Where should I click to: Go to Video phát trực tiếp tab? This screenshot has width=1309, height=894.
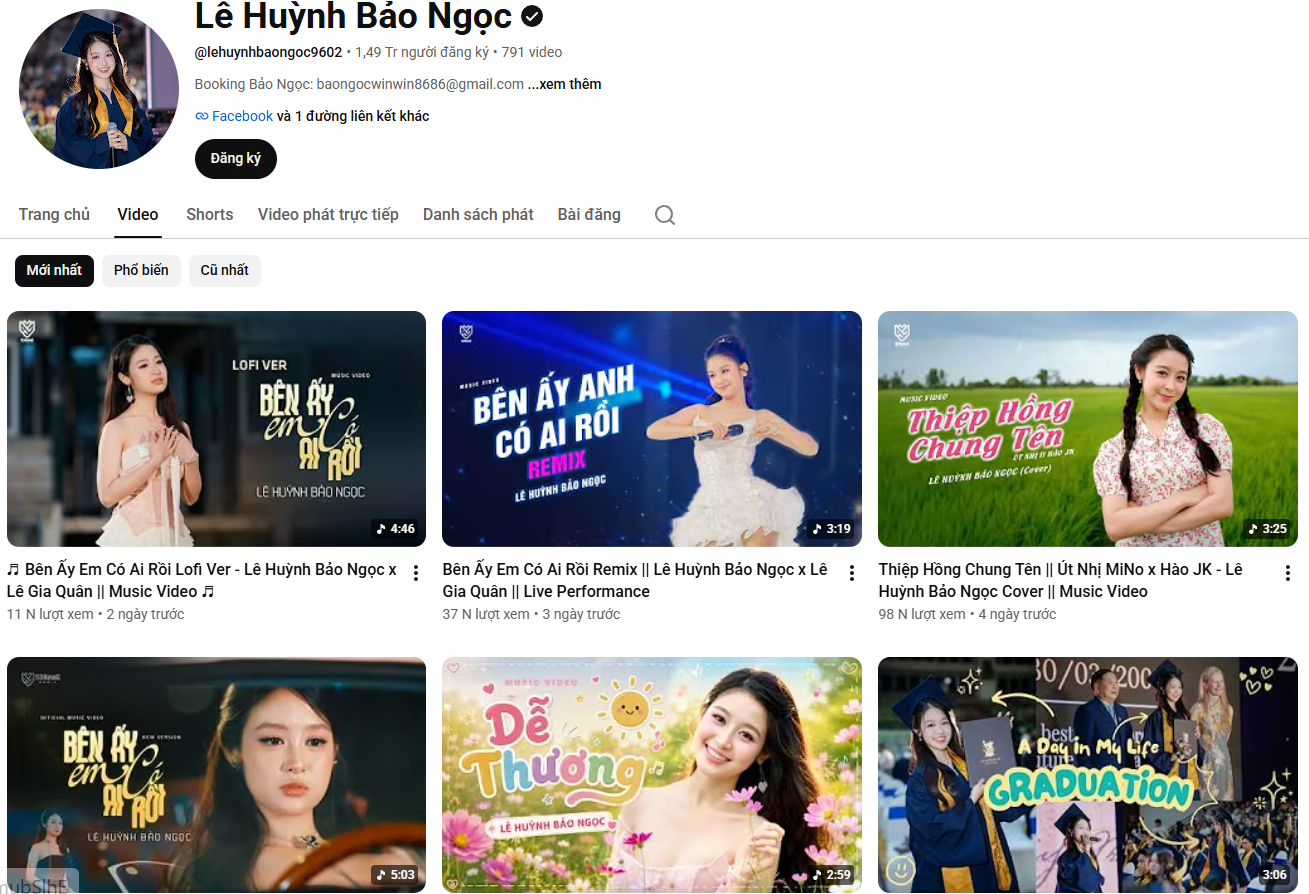(328, 215)
